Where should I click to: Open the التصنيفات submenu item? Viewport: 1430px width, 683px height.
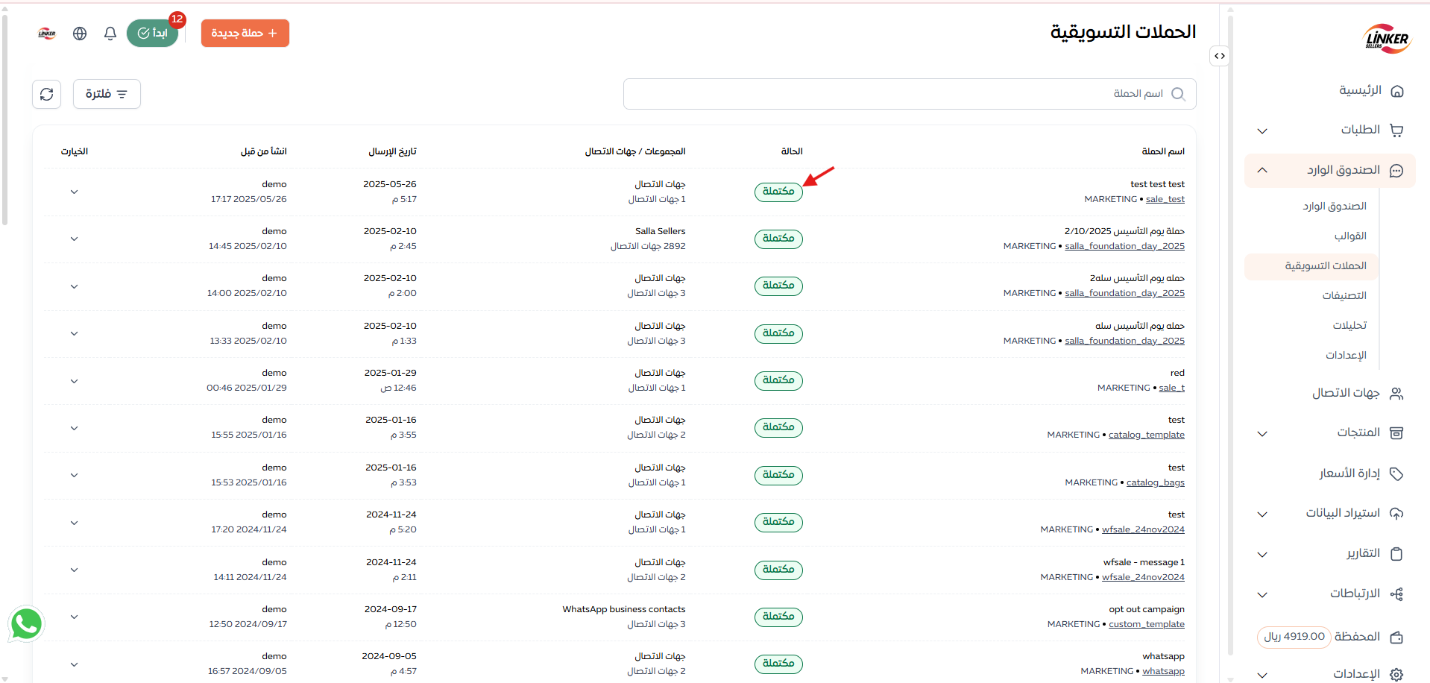pyautogui.click(x=1344, y=296)
